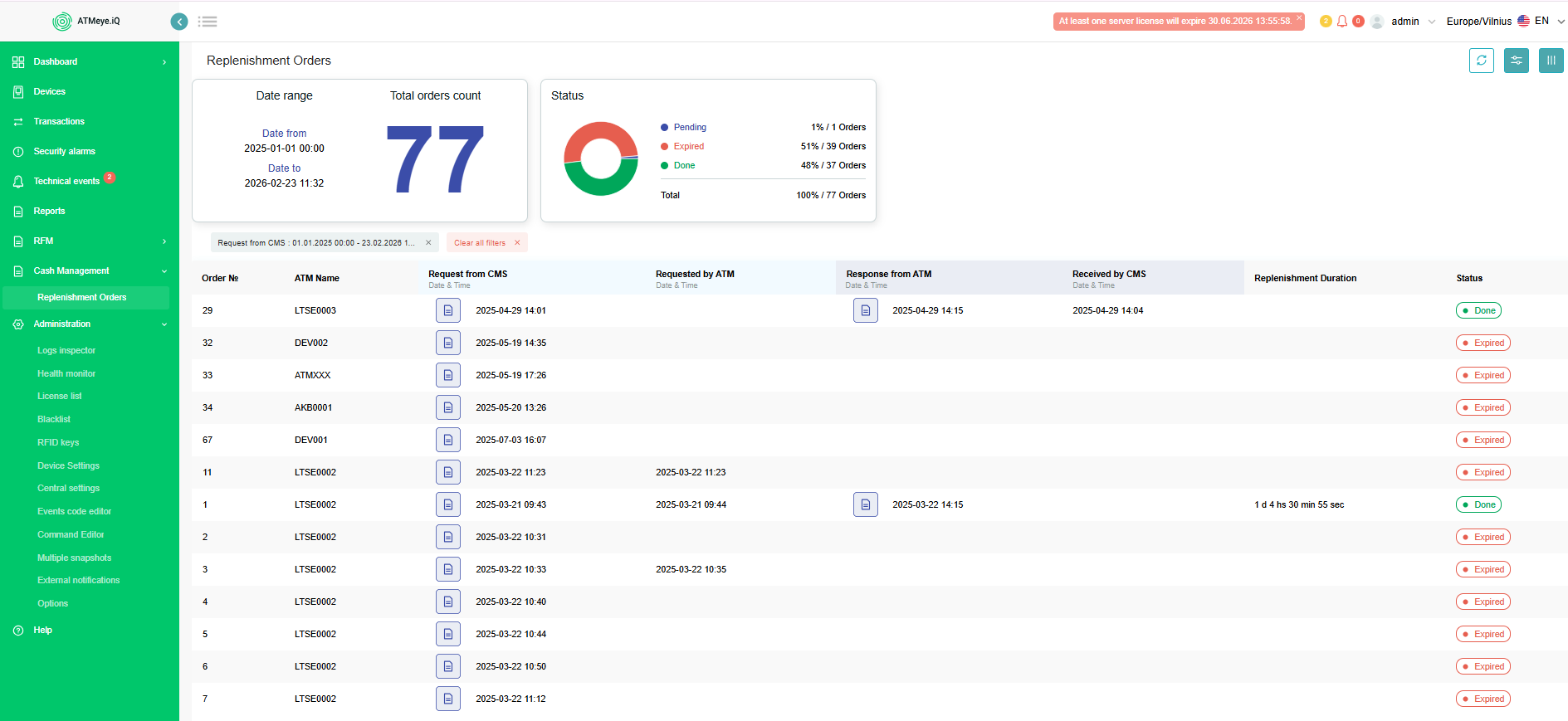
Task: Open the Security alarms menu
Action: (64, 151)
